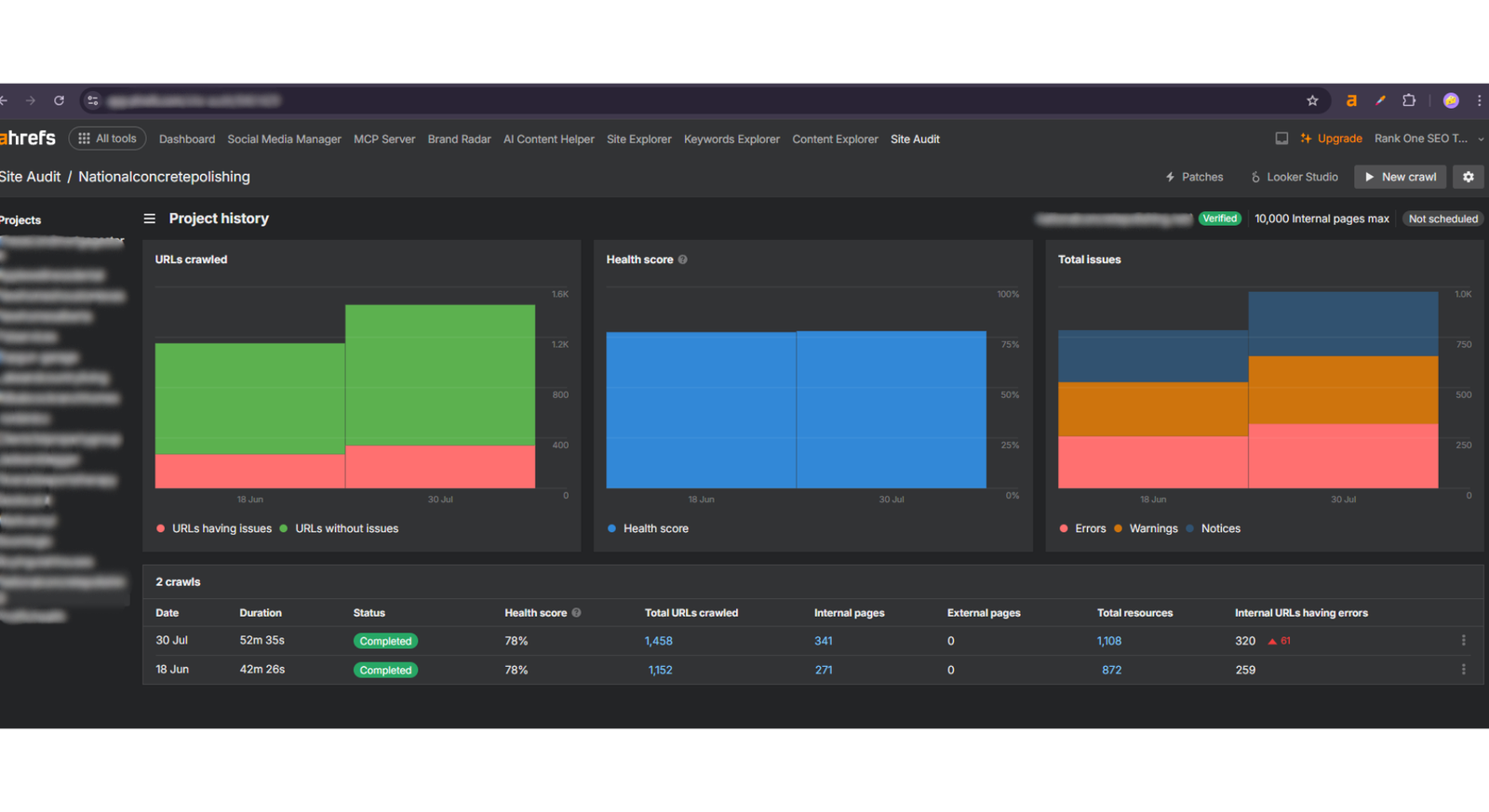Open Keywords Explorer from top navigation
Viewport: 1489px width, 812px height.
(731, 140)
